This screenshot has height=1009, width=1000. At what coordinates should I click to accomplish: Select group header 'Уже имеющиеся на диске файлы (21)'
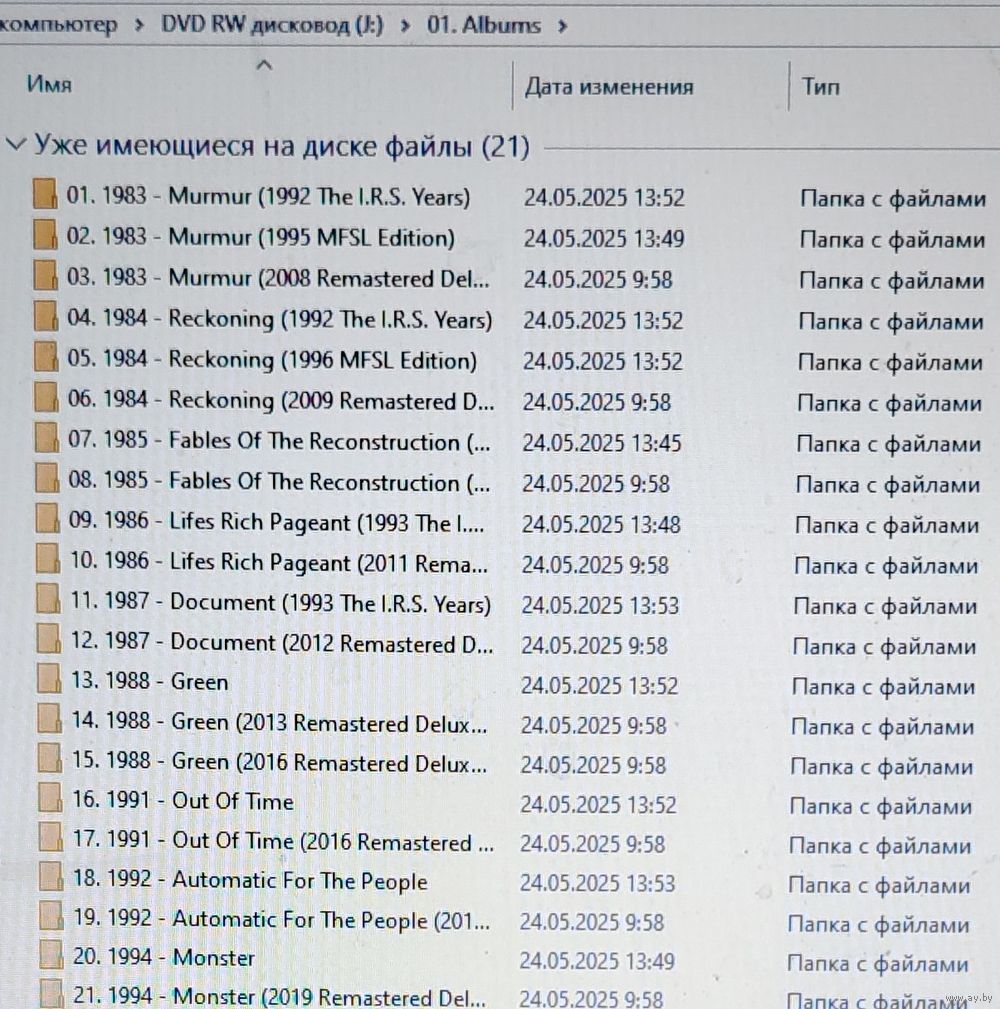click(x=282, y=146)
